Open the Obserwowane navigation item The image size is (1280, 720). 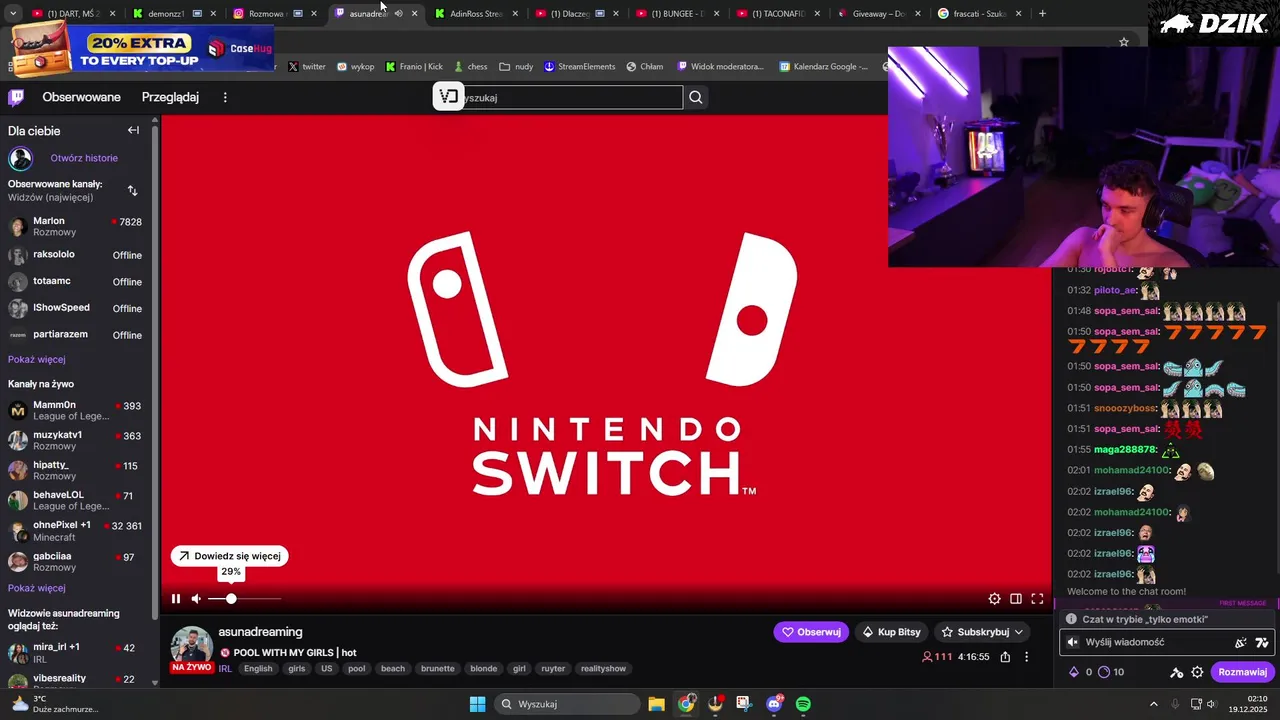pyautogui.click(x=81, y=97)
